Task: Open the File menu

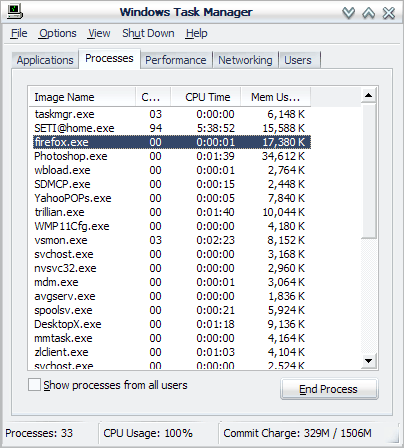Action: pos(19,33)
